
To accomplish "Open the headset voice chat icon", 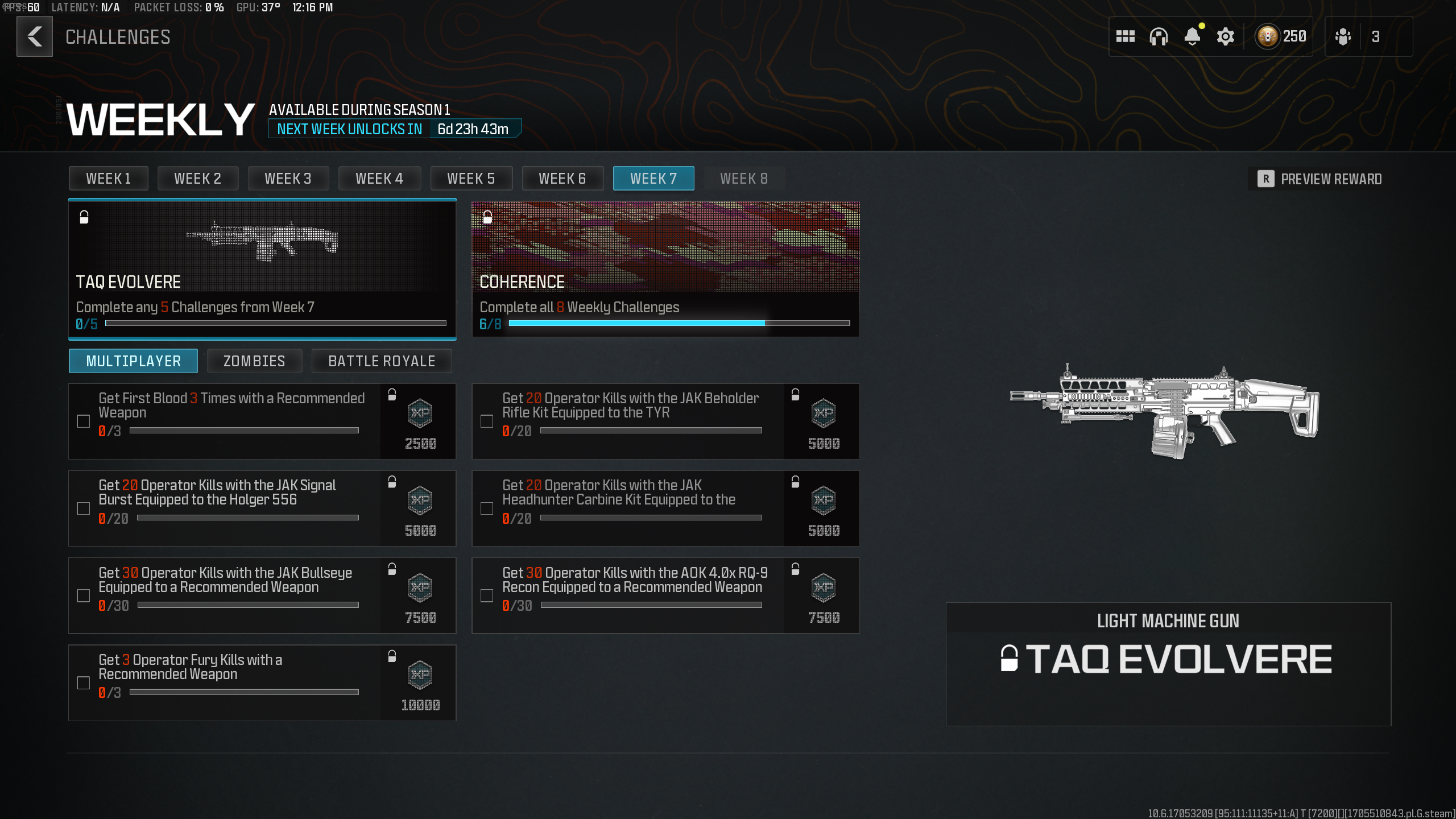I will tap(1159, 37).
